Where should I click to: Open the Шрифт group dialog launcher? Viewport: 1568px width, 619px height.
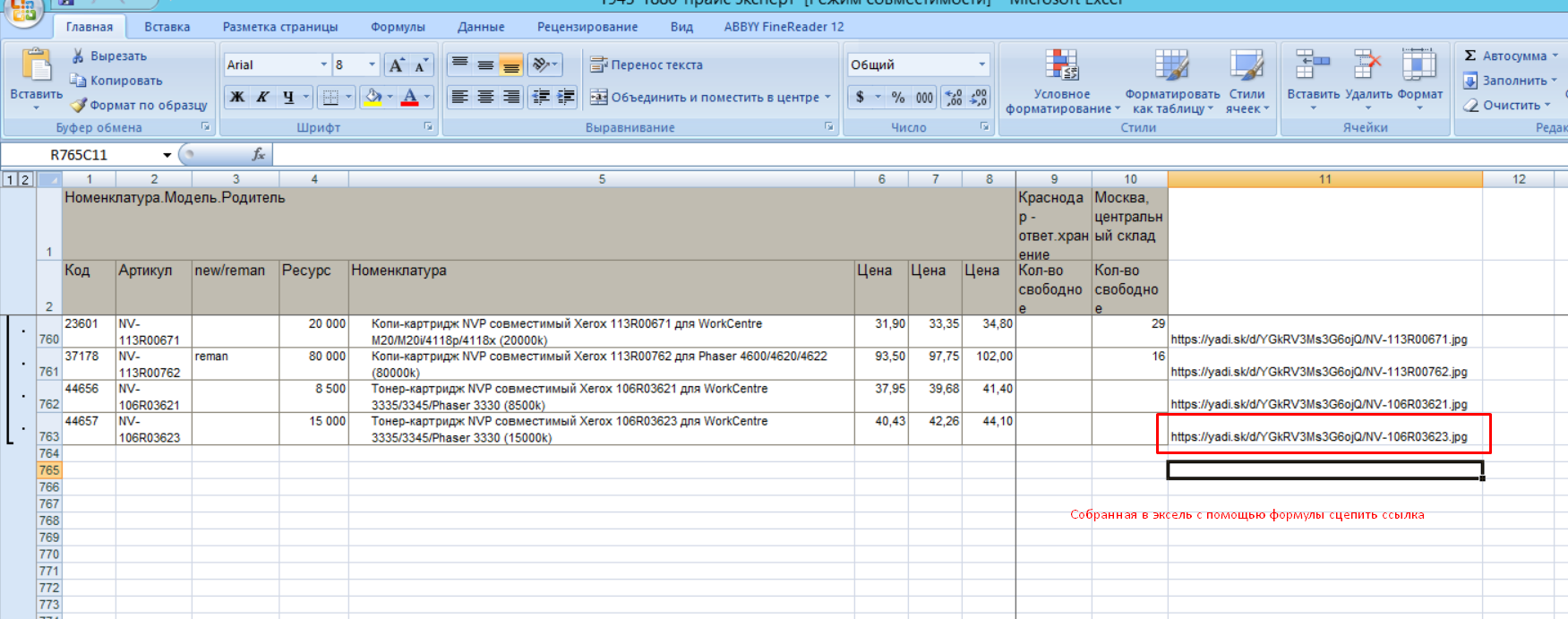[428, 127]
